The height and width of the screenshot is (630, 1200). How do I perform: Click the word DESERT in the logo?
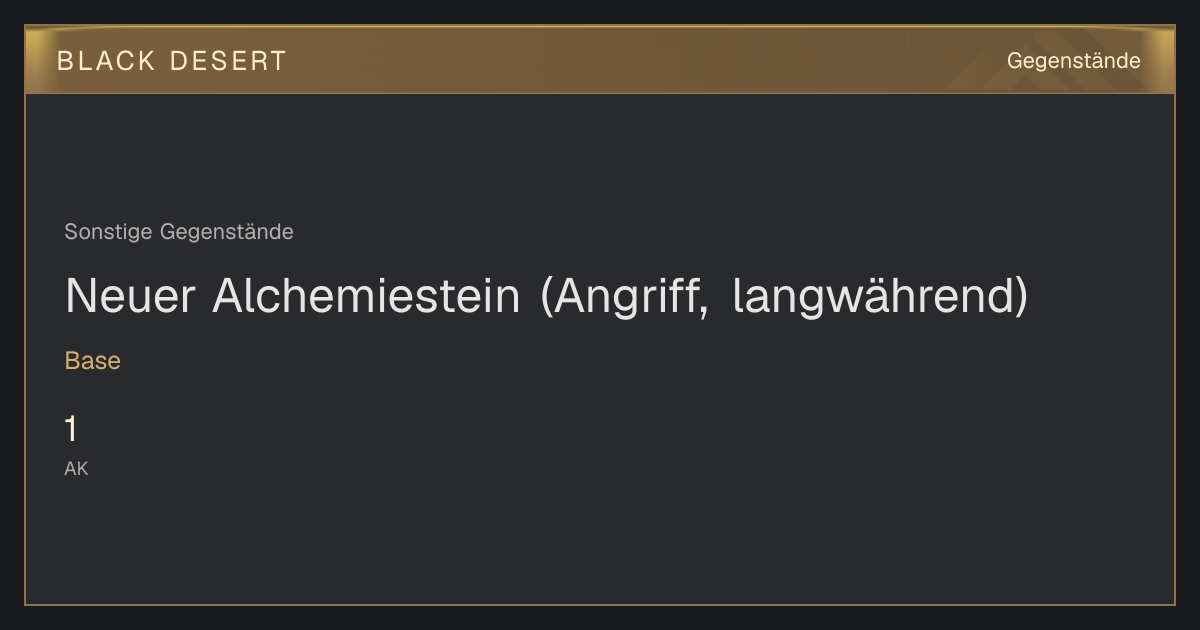(x=228, y=61)
